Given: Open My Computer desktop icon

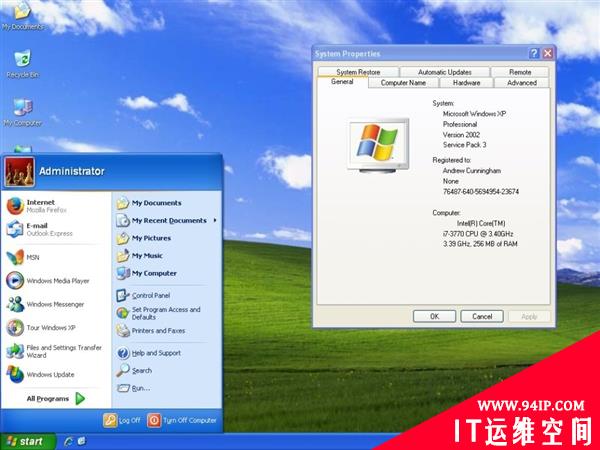Looking at the screenshot, I should (23, 112).
